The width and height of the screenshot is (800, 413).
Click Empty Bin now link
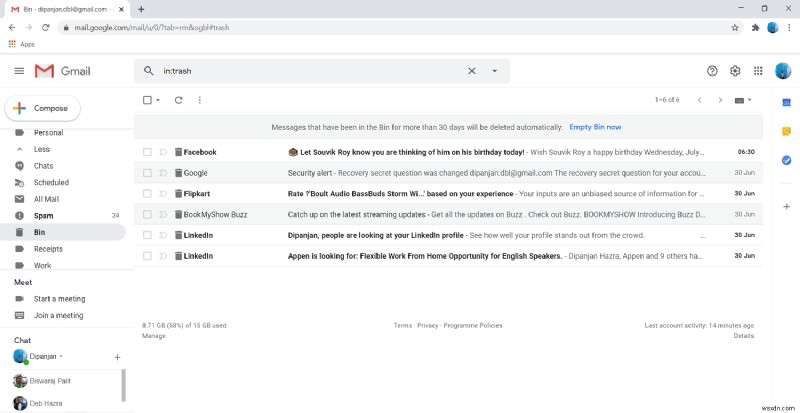[x=595, y=127]
